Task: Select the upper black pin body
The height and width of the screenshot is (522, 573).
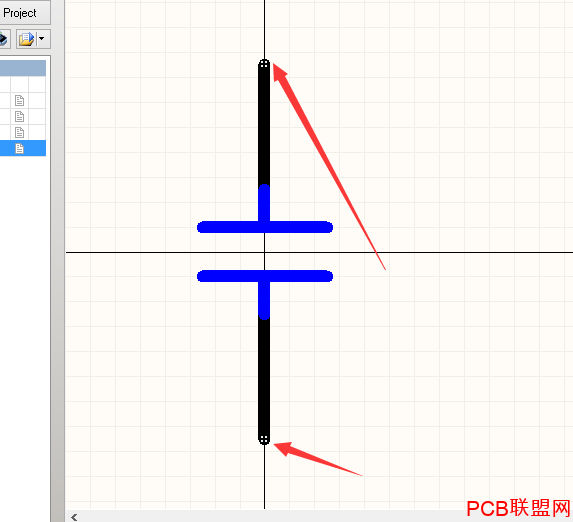Action: (x=264, y=124)
